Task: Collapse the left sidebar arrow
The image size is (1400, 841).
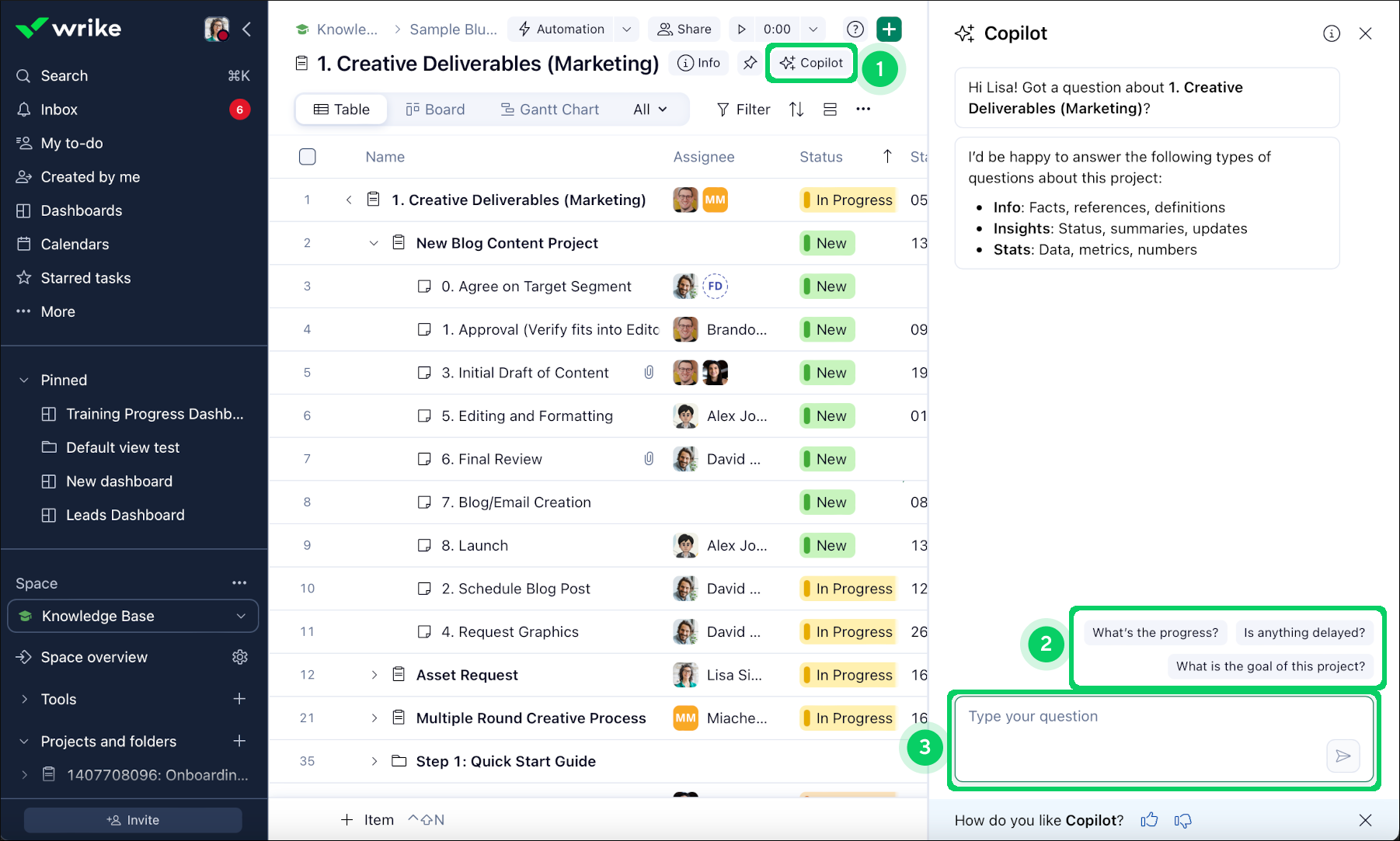Action: (x=247, y=30)
